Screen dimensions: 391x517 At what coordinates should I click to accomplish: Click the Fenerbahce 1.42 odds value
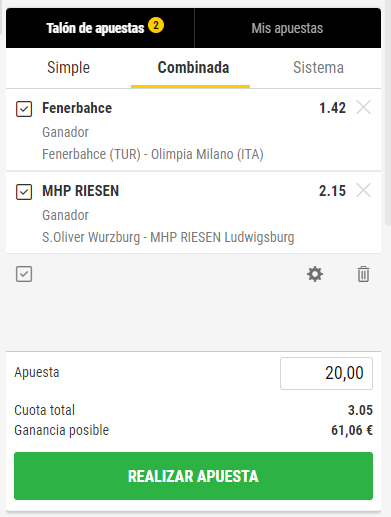click(x=333, y=108)
